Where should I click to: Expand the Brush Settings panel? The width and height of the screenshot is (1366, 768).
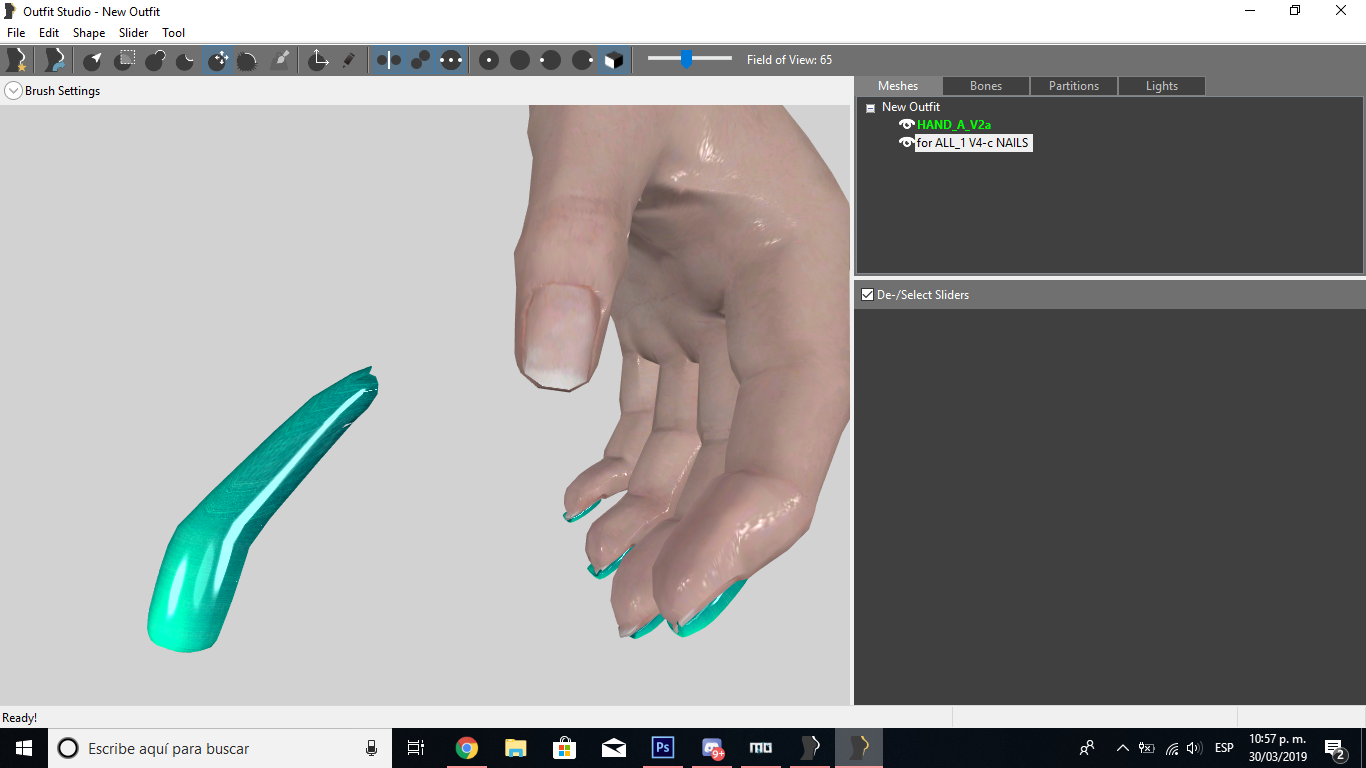pyautogui.click(x=13, y=91)
